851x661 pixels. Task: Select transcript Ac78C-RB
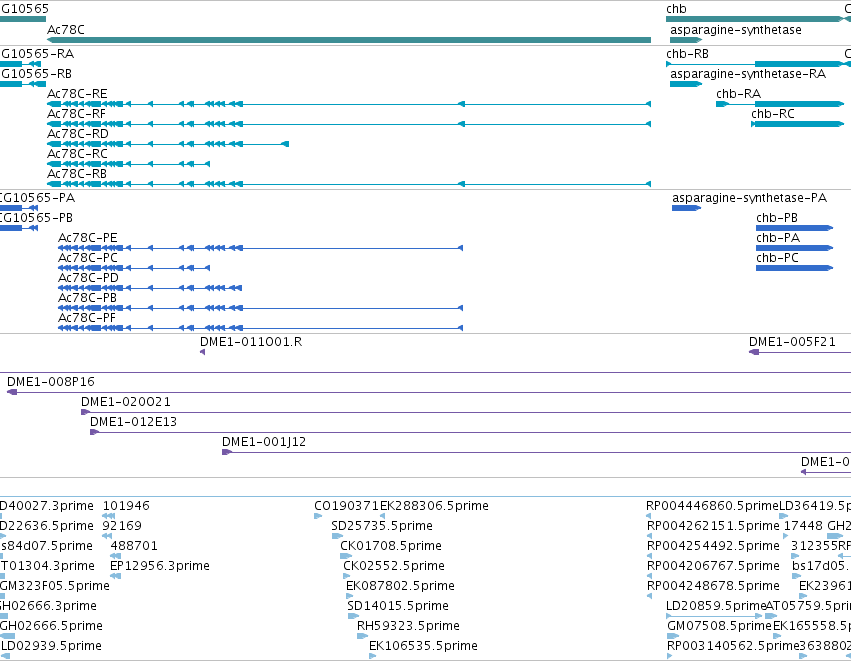349,184
